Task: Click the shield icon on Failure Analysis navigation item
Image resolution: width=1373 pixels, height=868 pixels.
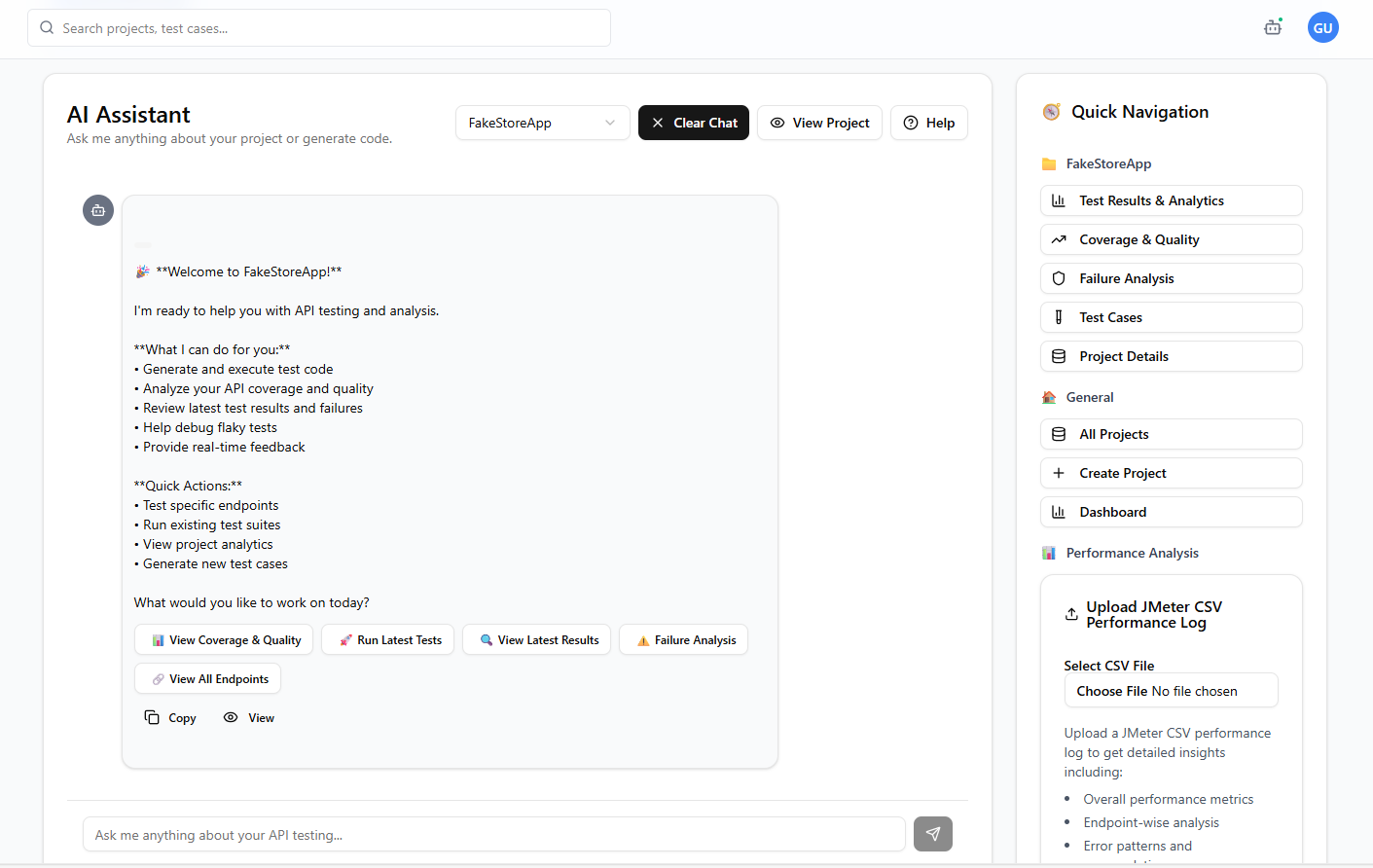Action: pos(1059,278)
